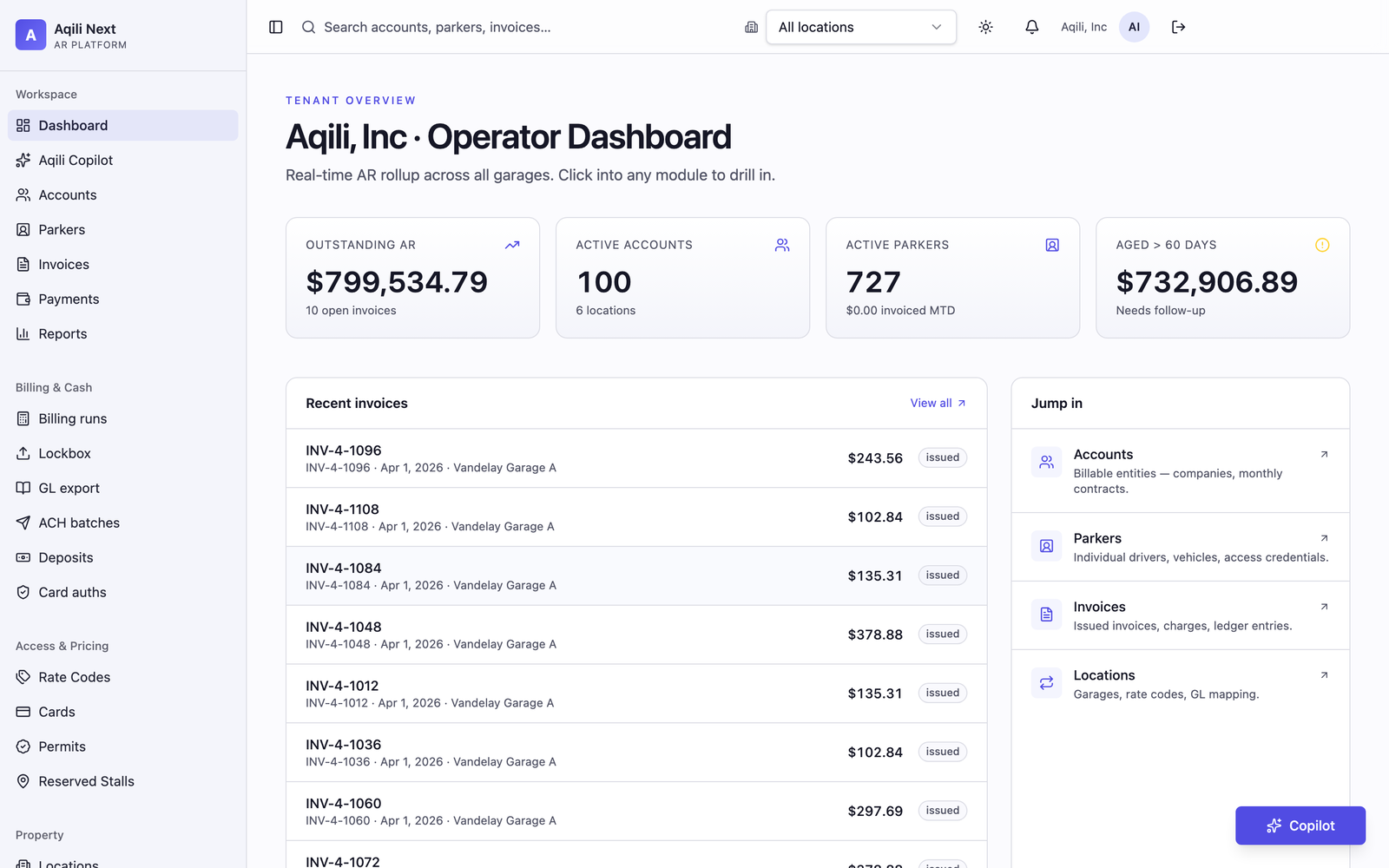Click the GL export book icon
This screenshot has height=868, width=1389.
pos(23,488)
